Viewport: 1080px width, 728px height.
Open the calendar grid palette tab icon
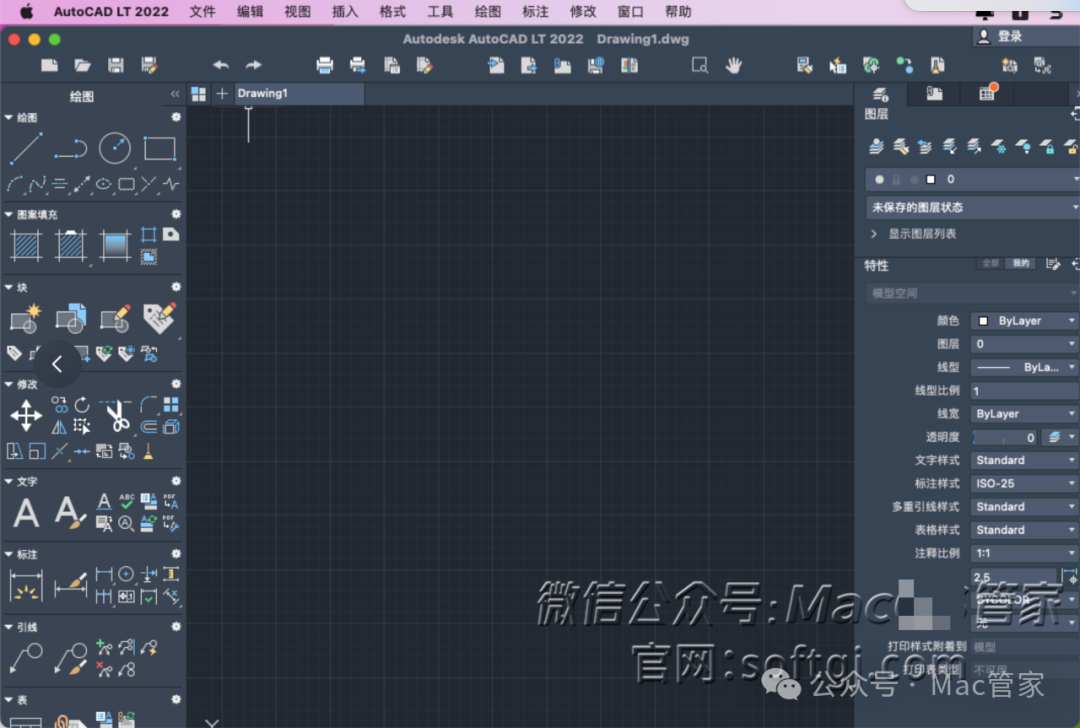988,93
